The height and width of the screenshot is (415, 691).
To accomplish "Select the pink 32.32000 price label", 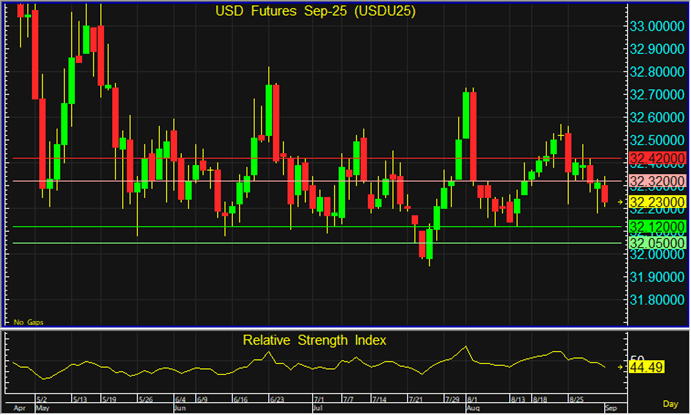I will point(656,181).
